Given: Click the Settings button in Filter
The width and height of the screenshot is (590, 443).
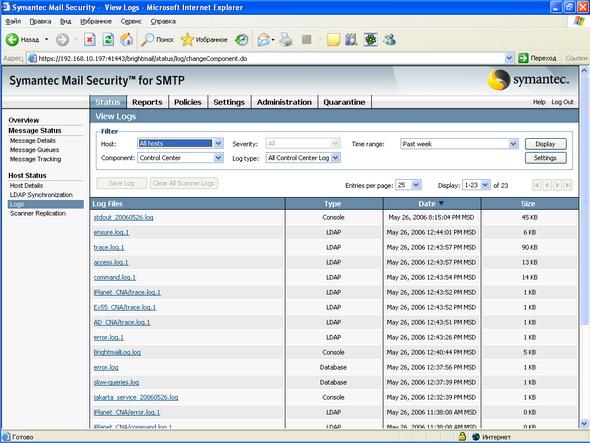Looking at the screenshot, I should (546, 158).
